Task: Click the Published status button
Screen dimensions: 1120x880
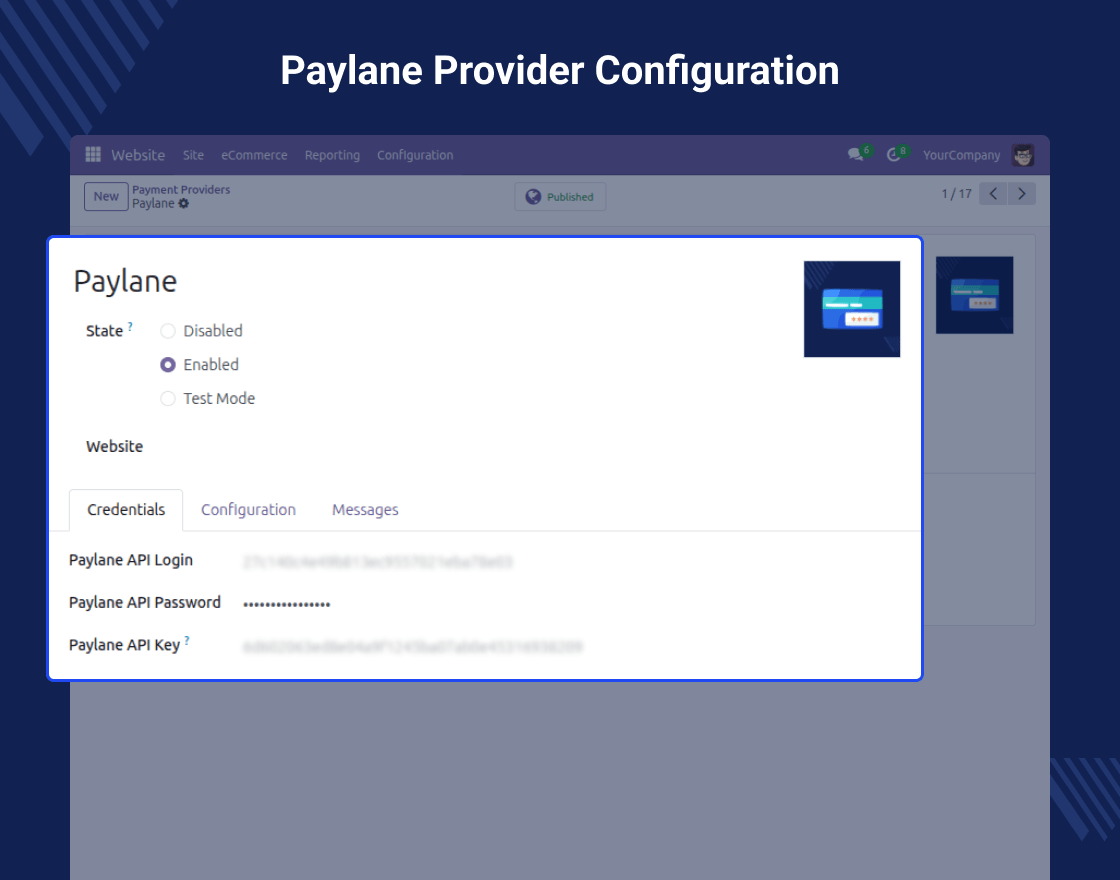Action: pos(560,196)
